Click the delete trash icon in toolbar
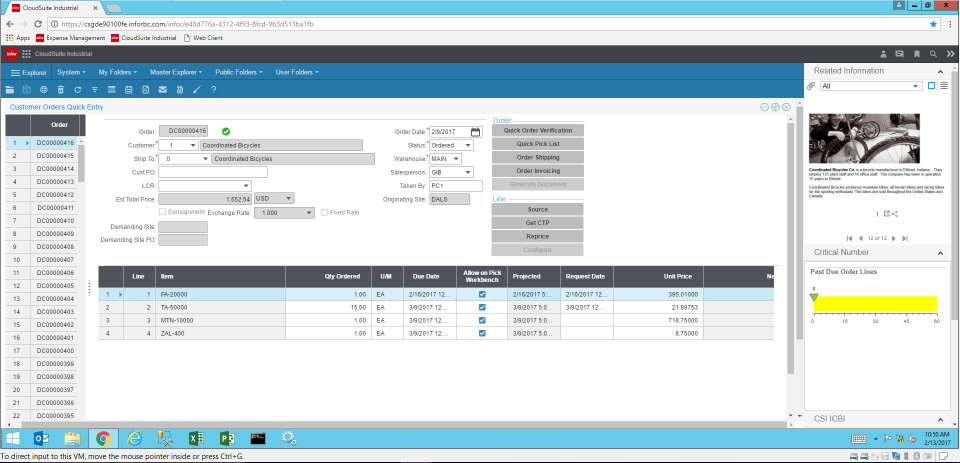The image size is (960, 463). click(x=61, y=90)
